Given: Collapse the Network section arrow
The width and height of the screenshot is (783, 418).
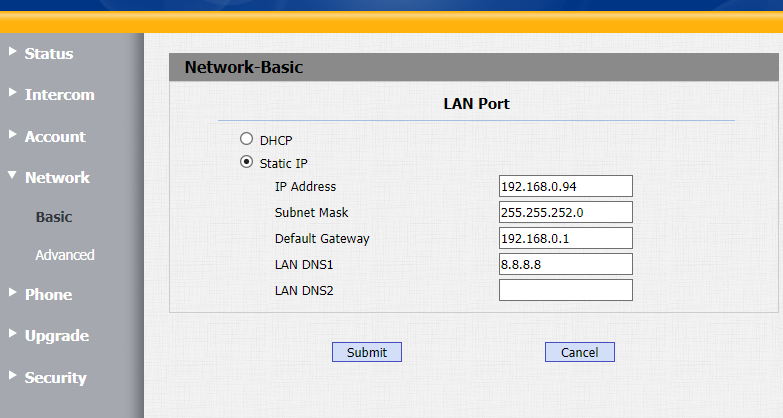Looking at the screenshot, I should pyautogui.click(x=12, y=176).
